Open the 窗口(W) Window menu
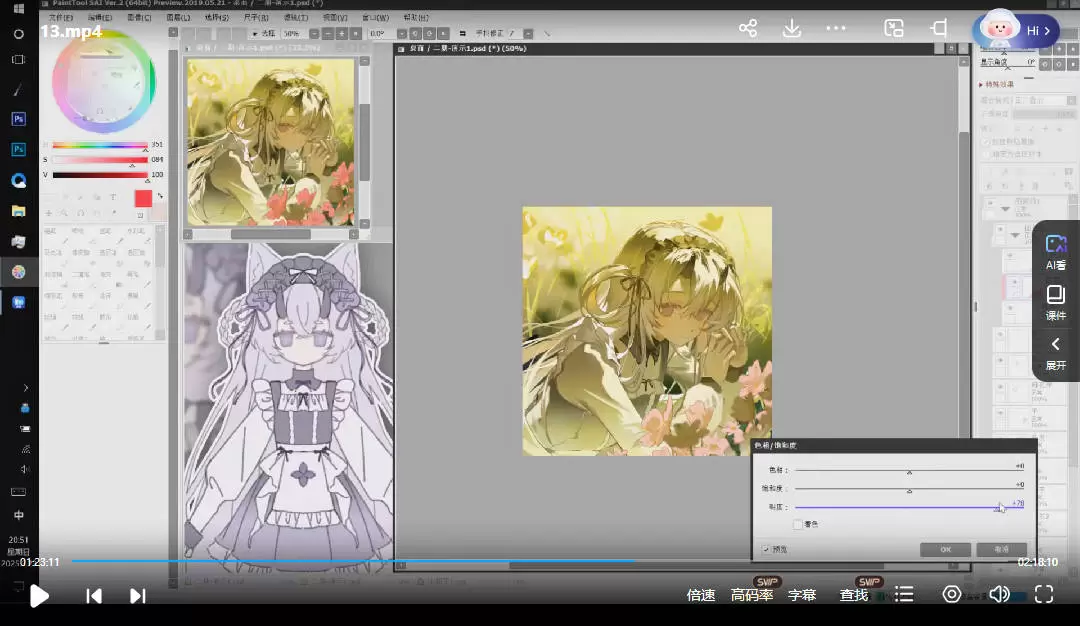The height and width of the screenshot is (626, 1080). 375,17
